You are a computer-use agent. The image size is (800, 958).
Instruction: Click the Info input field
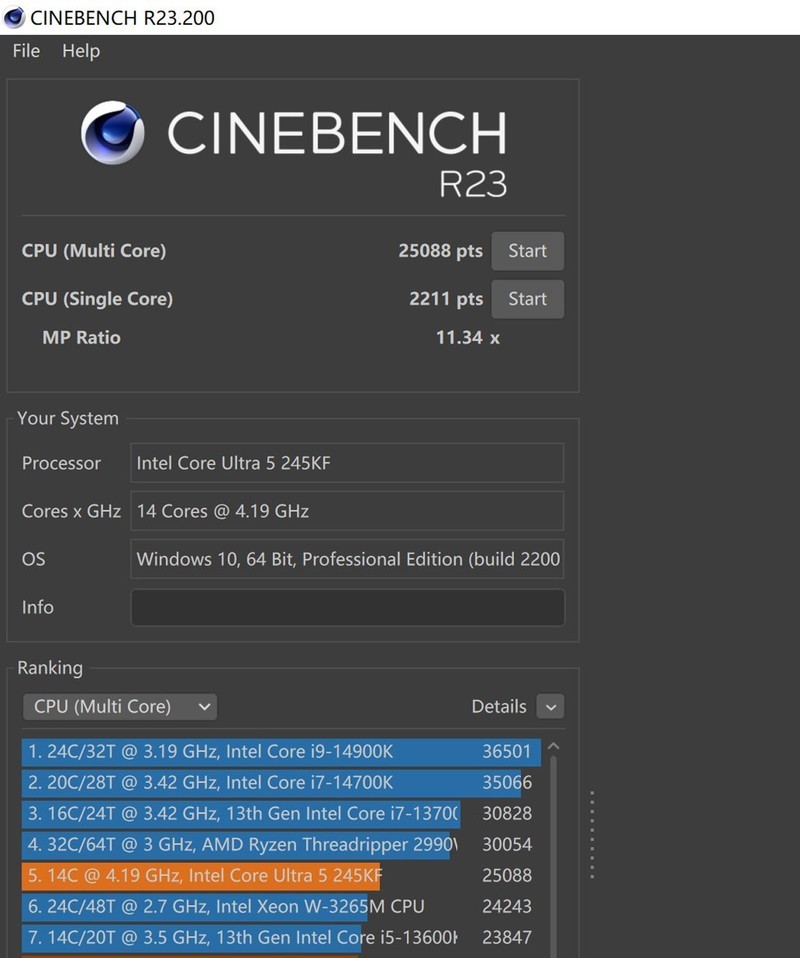coord(347,607)
